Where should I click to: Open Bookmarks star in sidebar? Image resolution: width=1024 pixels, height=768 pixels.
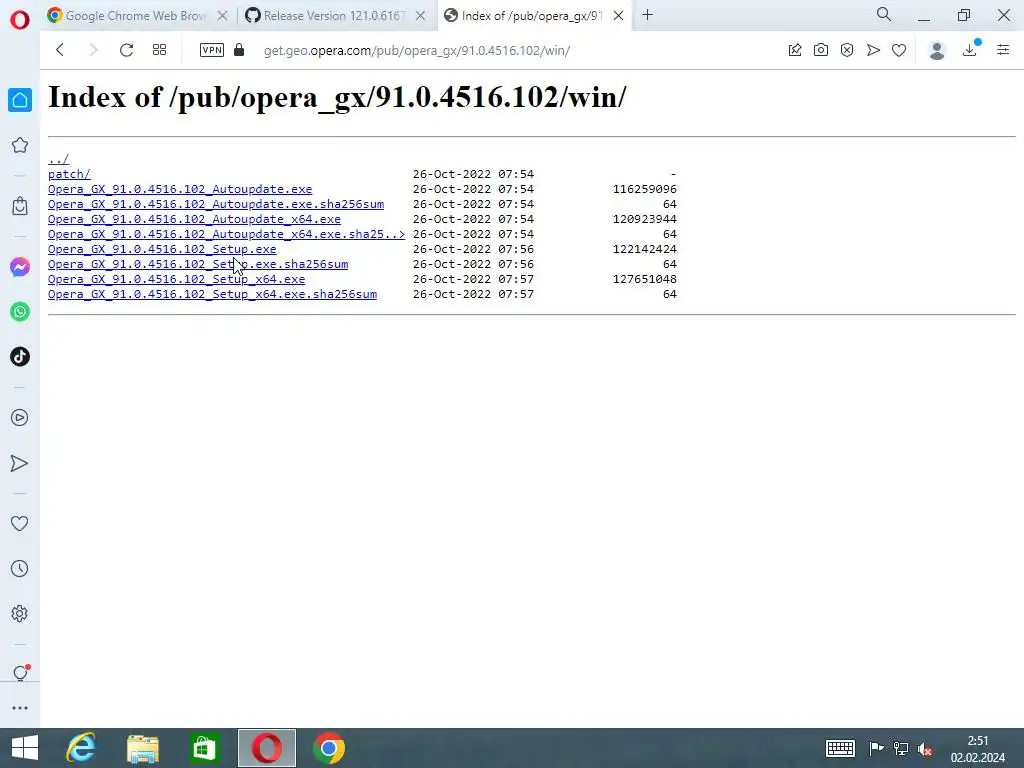20,145
